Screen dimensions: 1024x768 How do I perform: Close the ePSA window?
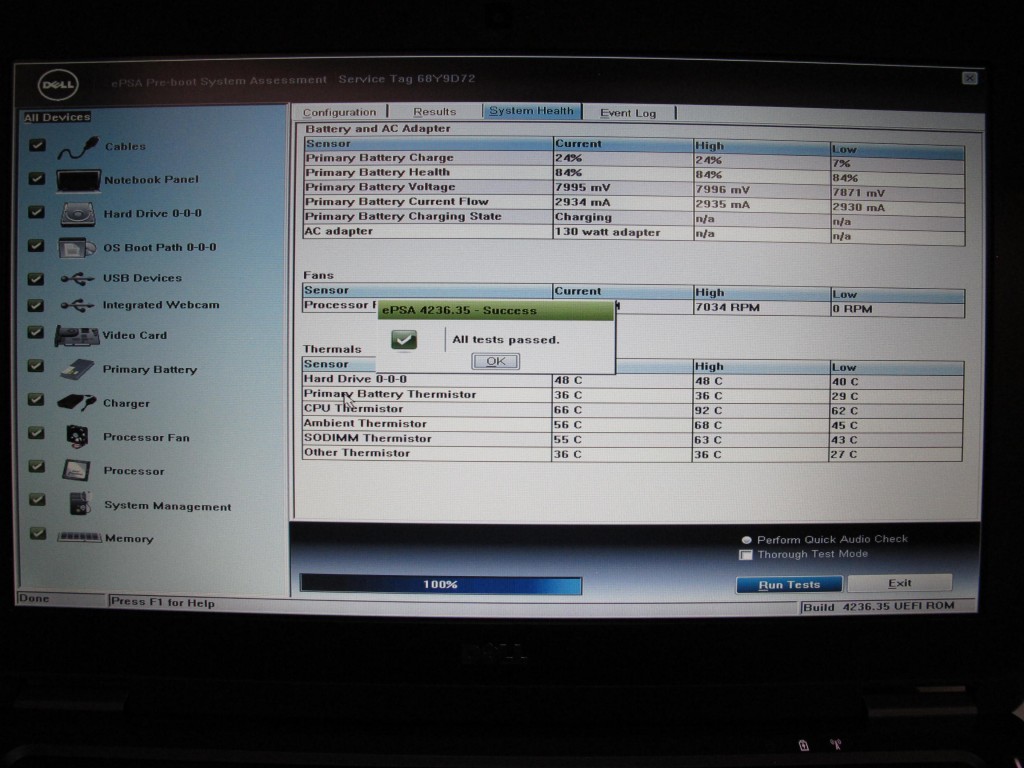coord(970,78)
